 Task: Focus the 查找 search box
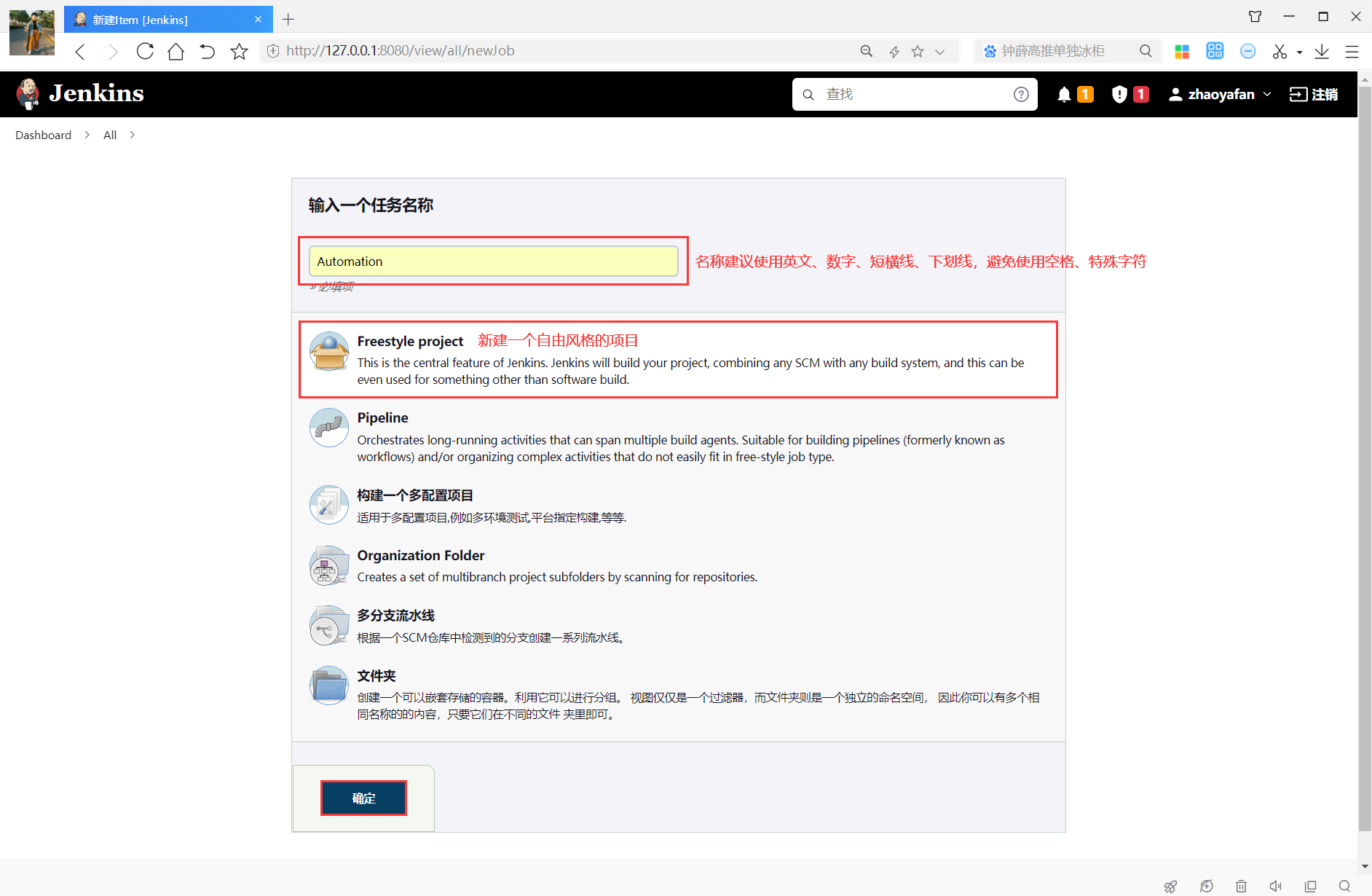coord(914,94)
